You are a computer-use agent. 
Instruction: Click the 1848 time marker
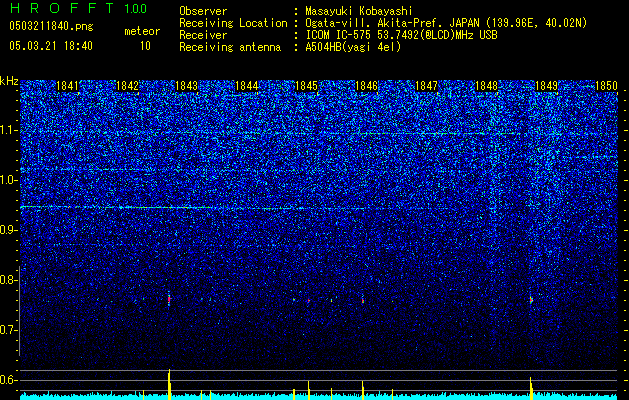(x=486, y=86)
